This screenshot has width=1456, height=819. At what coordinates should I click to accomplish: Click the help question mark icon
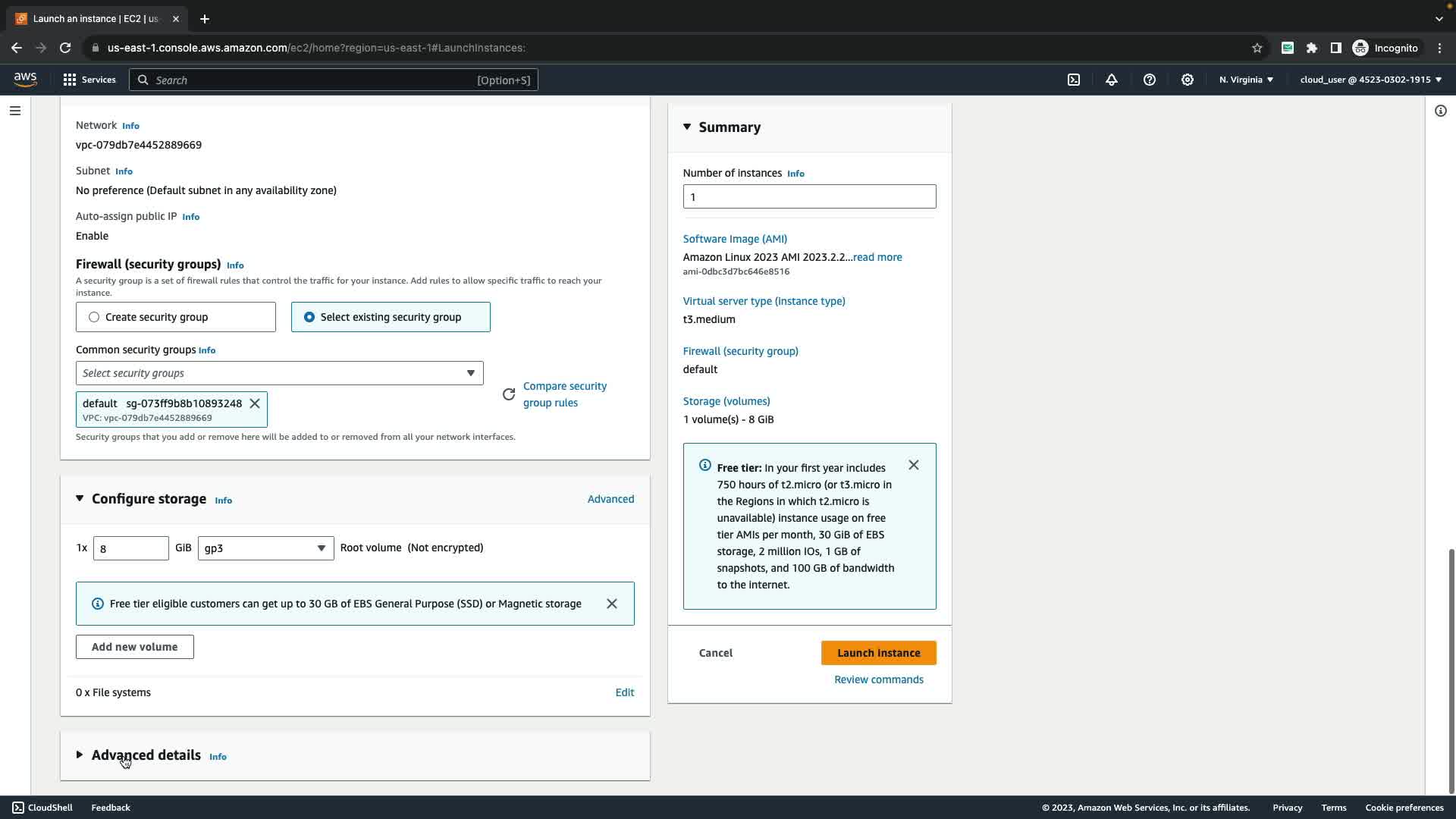1150,80
